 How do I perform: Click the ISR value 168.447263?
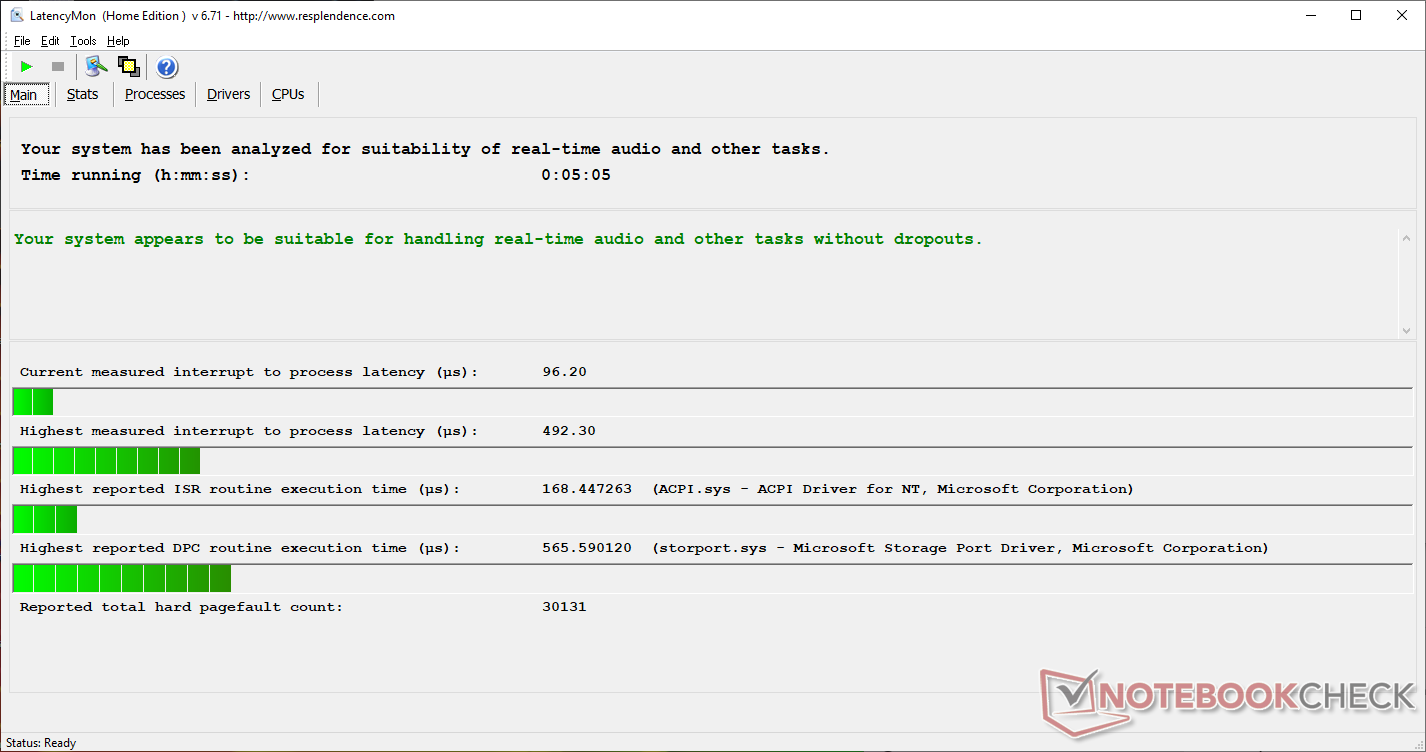pyautogui.click(x=587, y=489)
